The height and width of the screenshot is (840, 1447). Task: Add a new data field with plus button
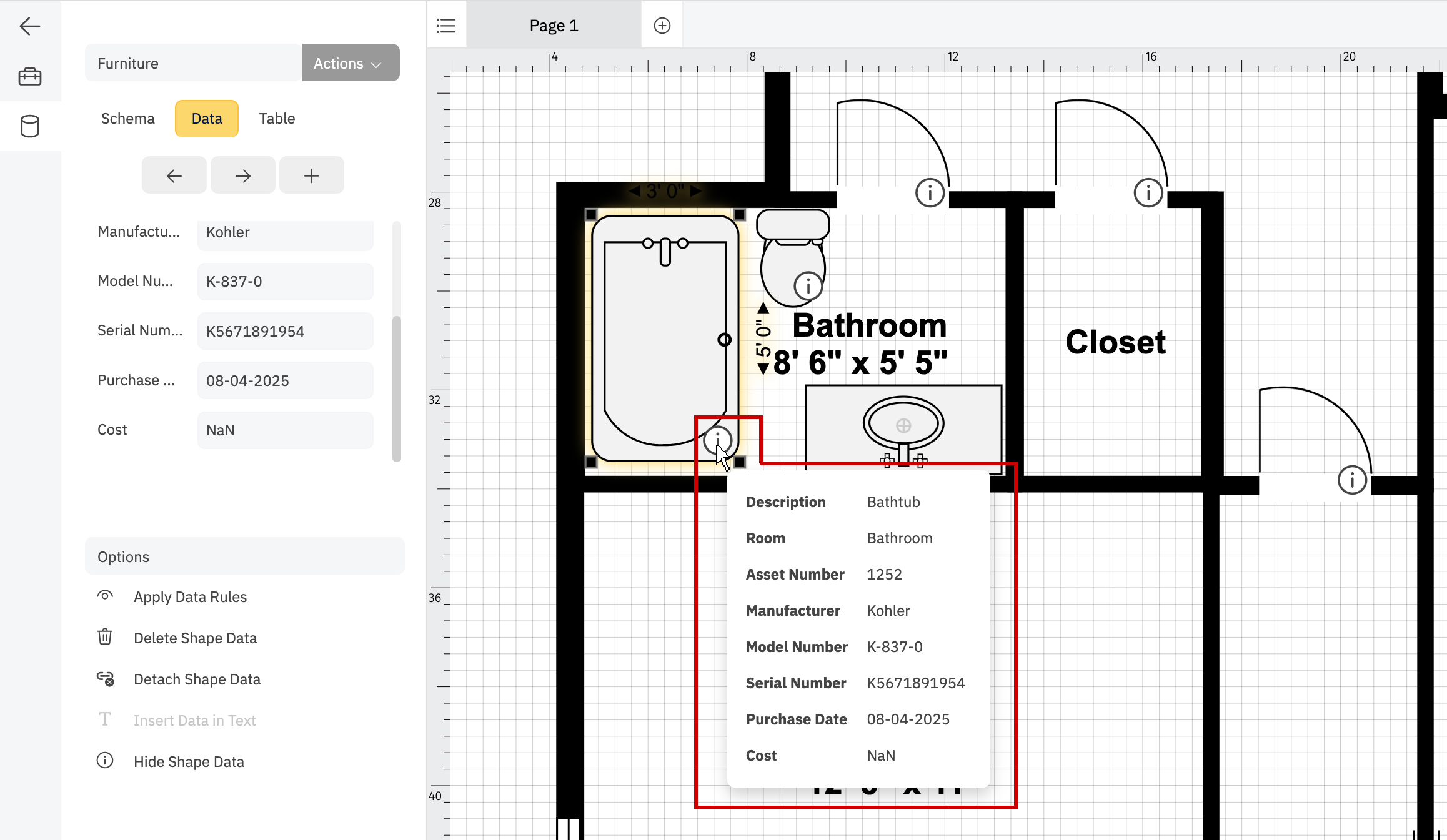(311, 175)
